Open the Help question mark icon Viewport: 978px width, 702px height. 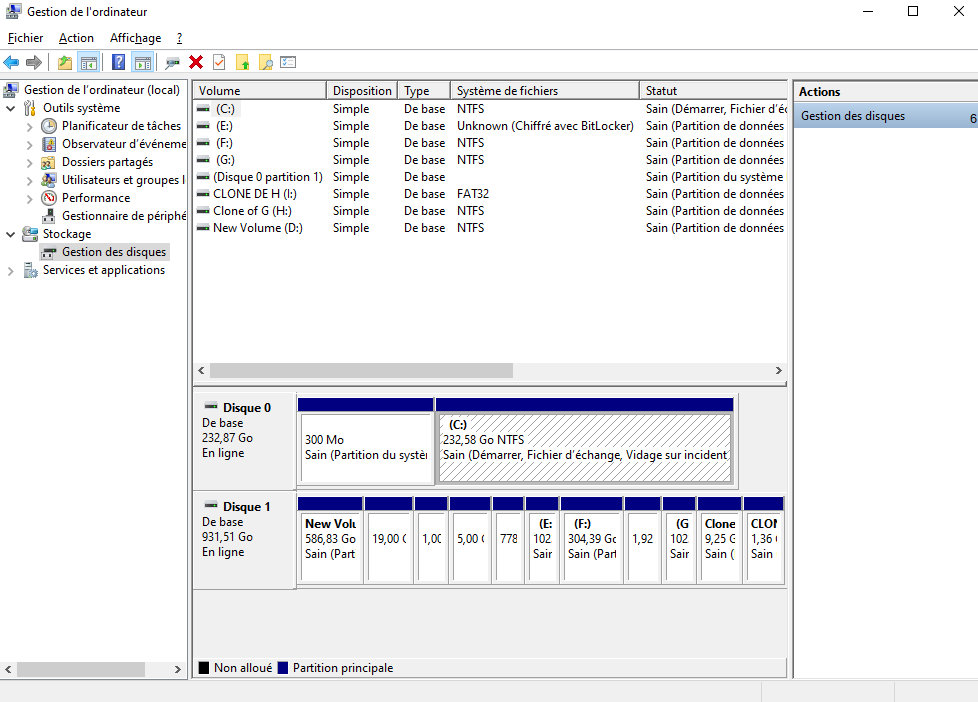(119, 63)
